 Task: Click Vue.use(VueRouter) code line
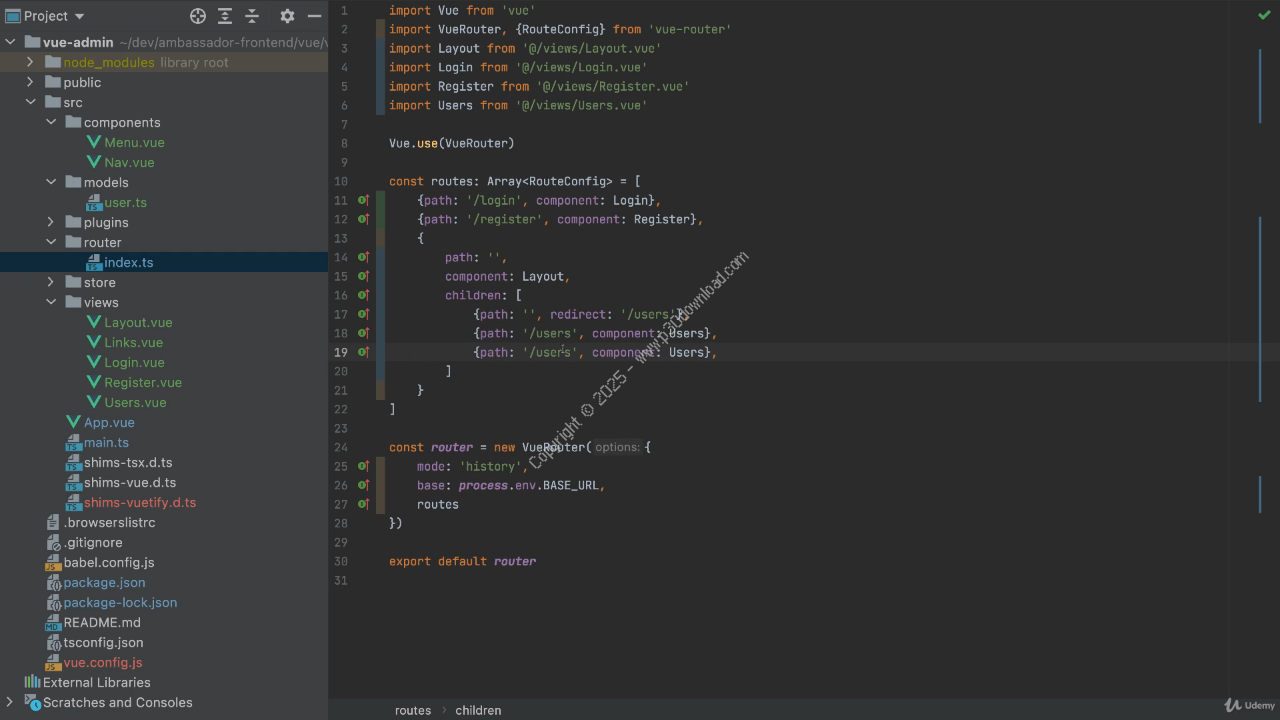451,143
